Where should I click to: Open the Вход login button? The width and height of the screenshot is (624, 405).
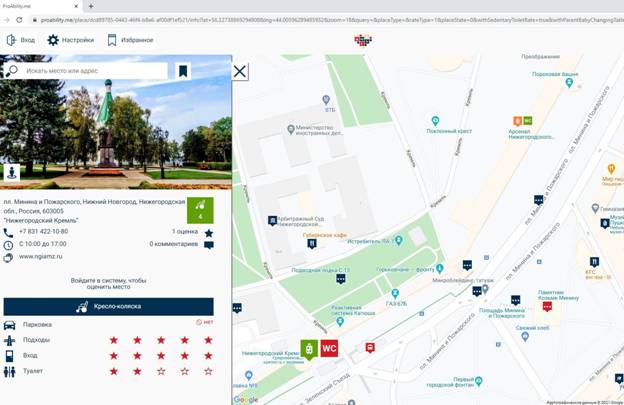(21, 40)
